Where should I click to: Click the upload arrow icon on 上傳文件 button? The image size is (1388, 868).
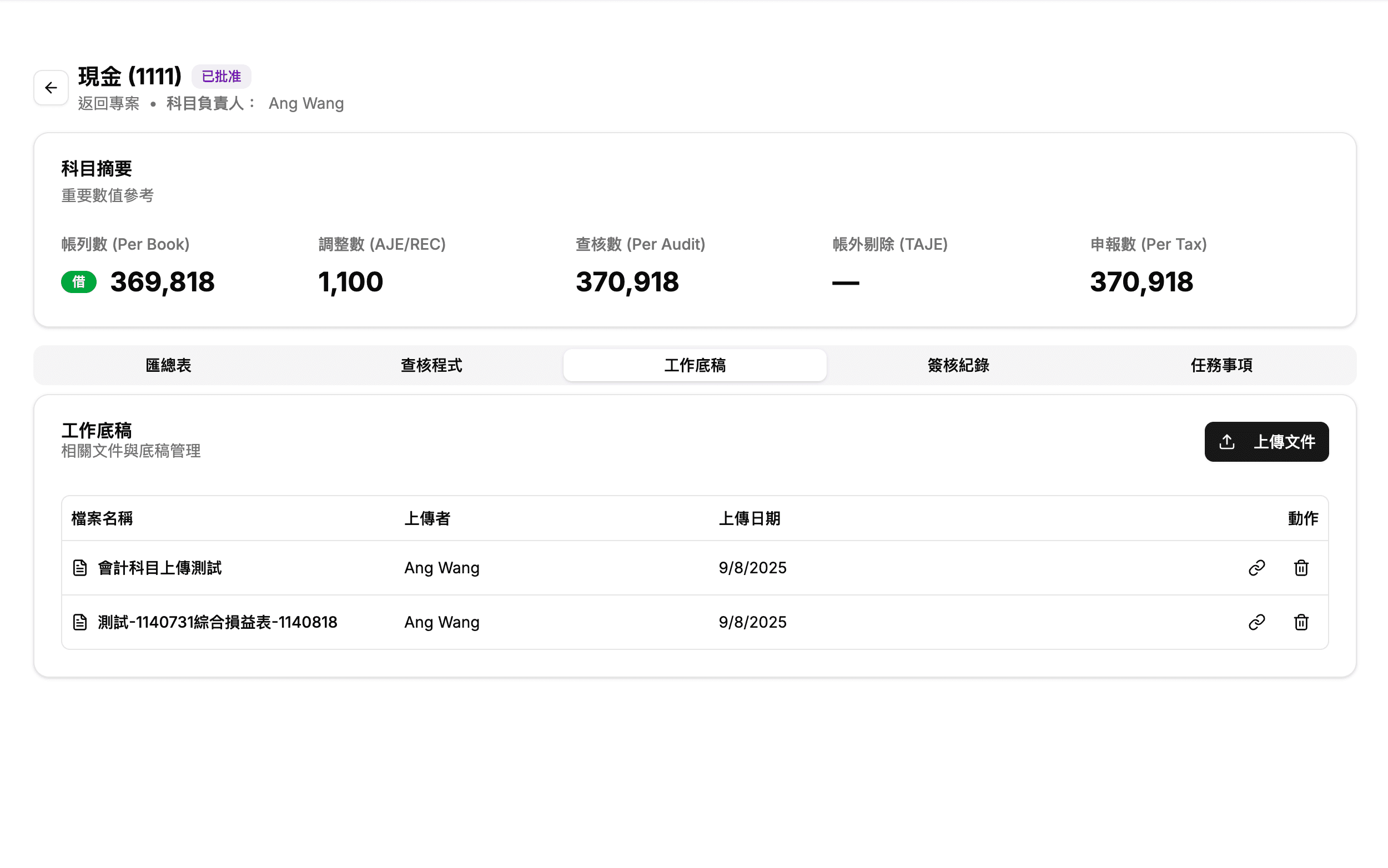tap(1226, 441)
